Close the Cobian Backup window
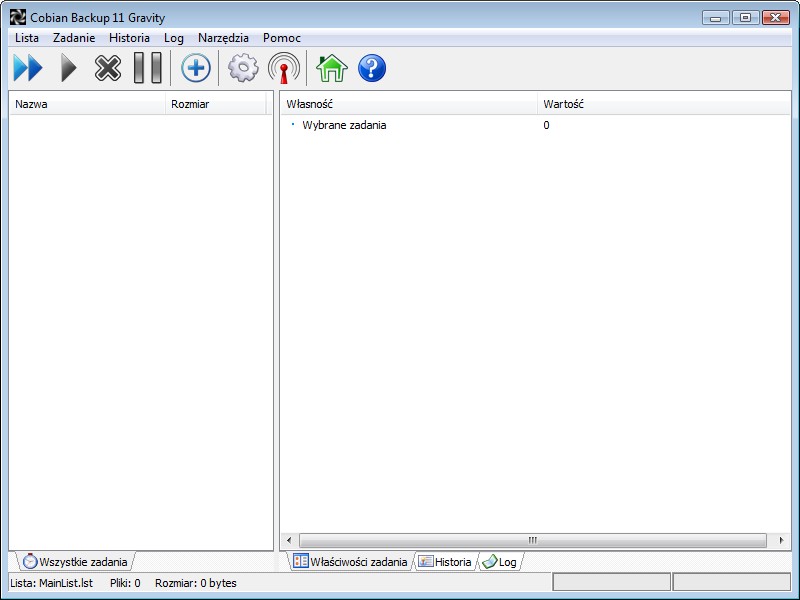This screenshot has width=800, height=600. [x=776, y=18]
